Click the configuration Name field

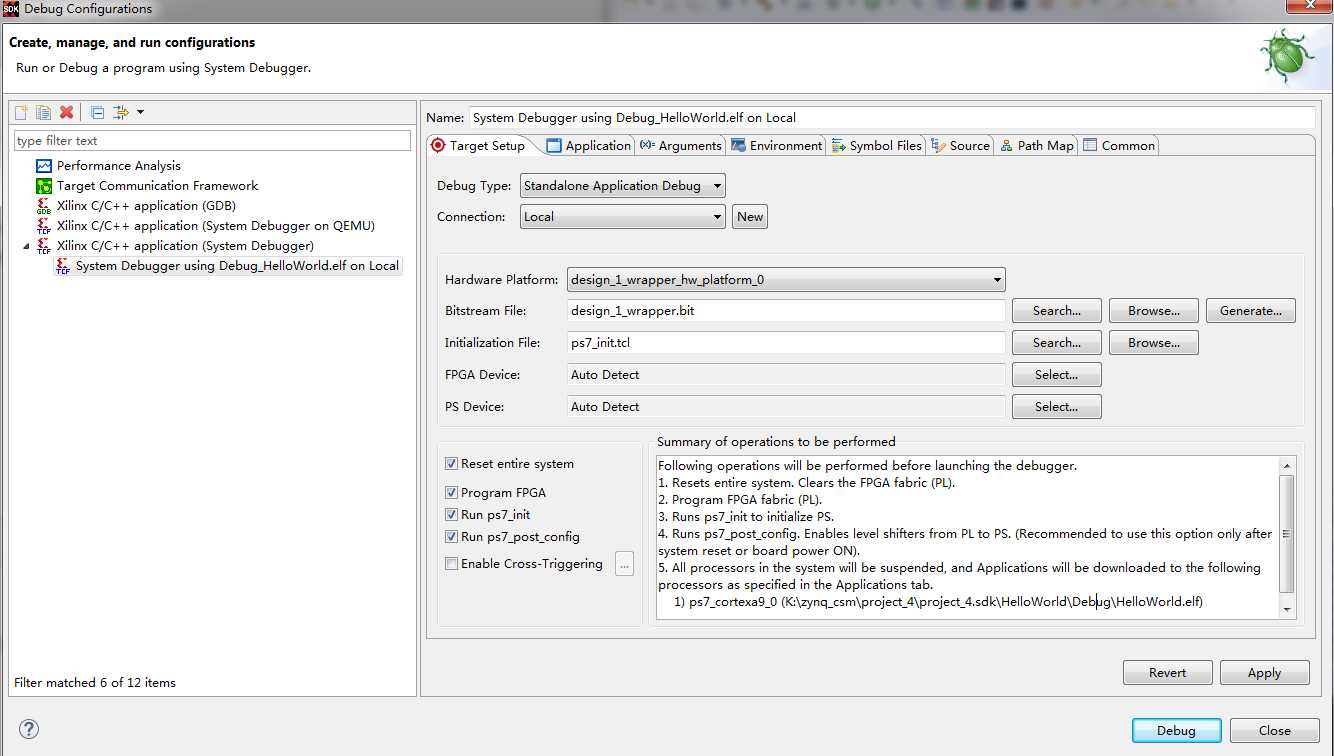(x=892, y=118)
